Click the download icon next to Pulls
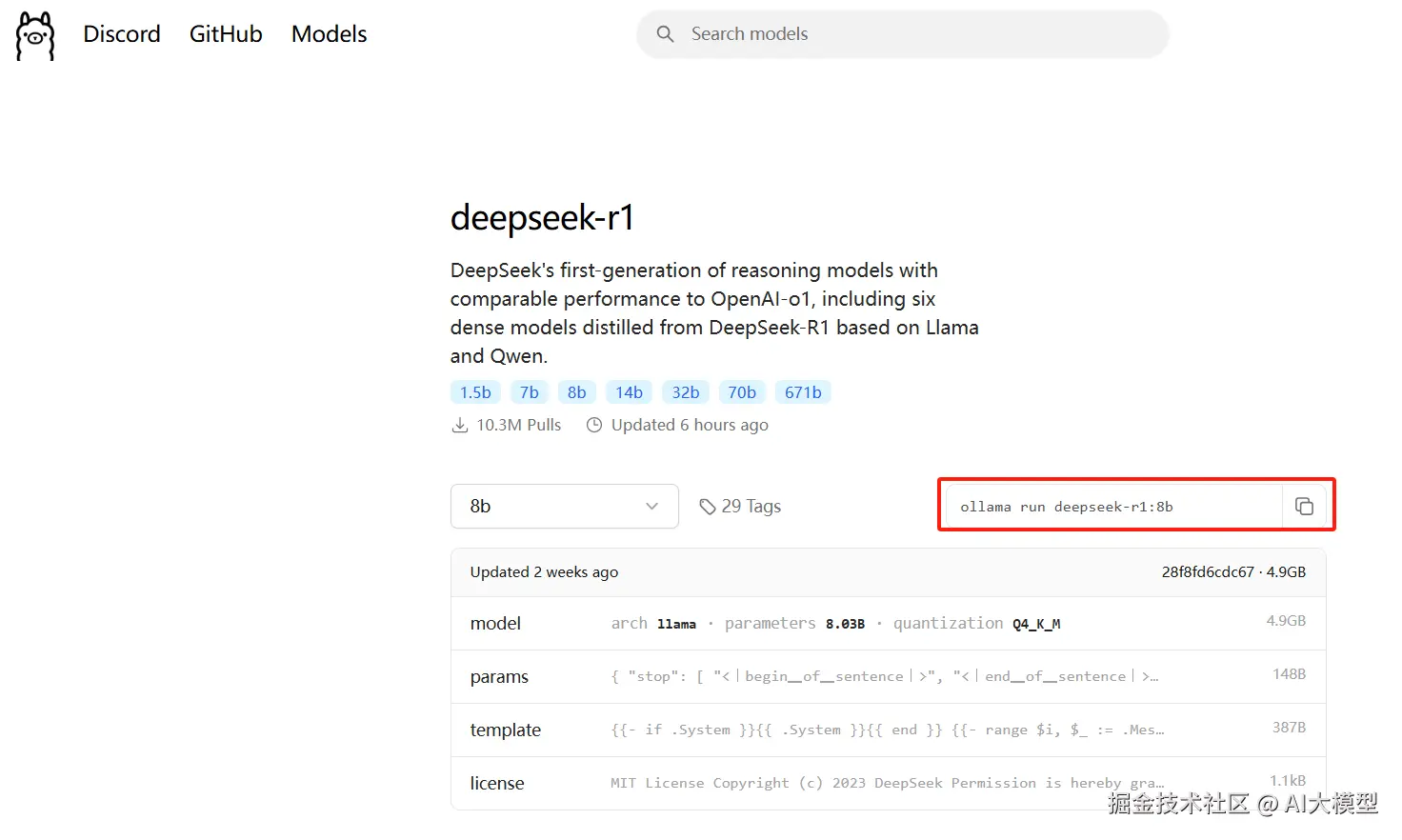This screenshot has height=840, width=1402. 460,425
